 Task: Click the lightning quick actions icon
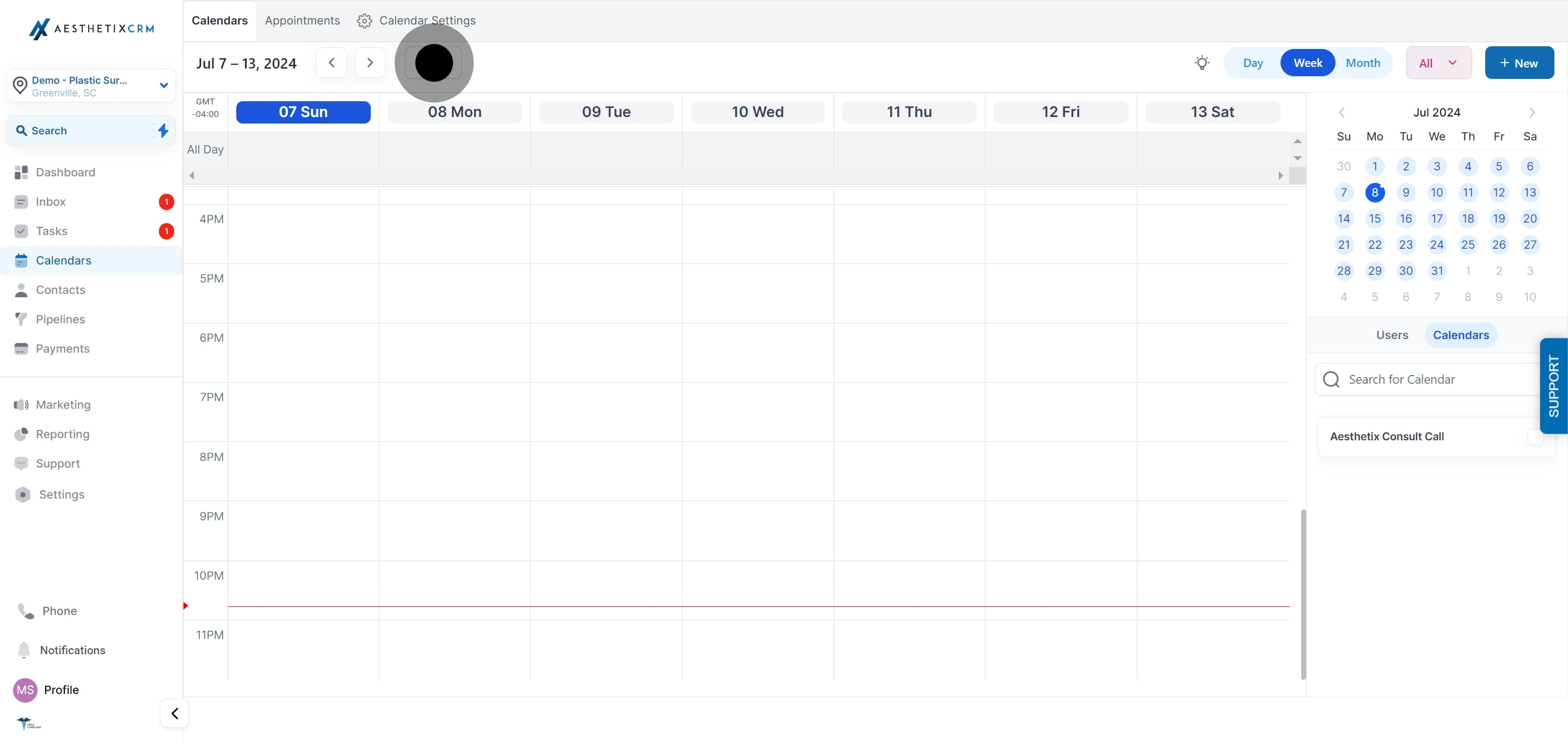coord(163,131)
